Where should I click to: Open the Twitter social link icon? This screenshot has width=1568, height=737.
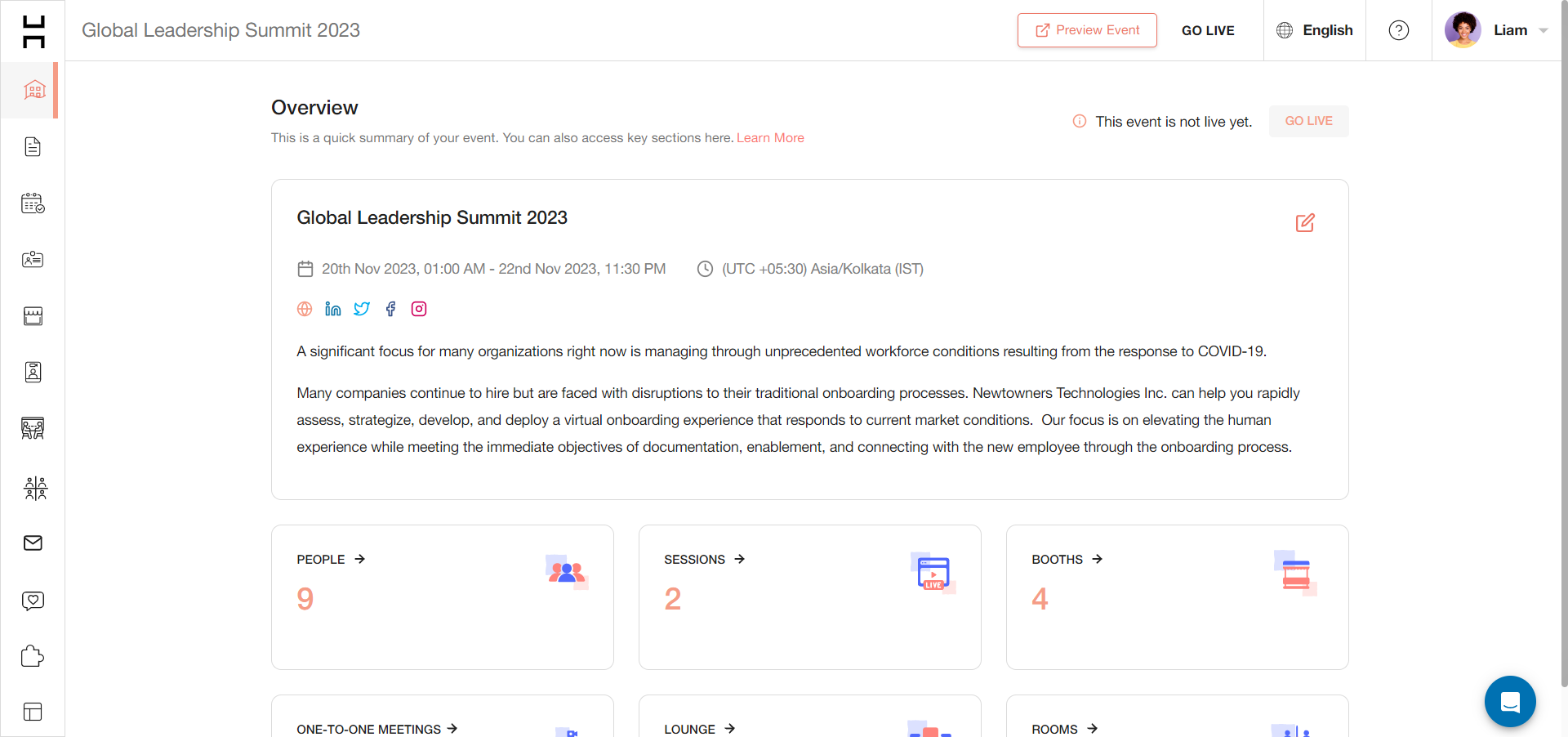tap(362, 309)
